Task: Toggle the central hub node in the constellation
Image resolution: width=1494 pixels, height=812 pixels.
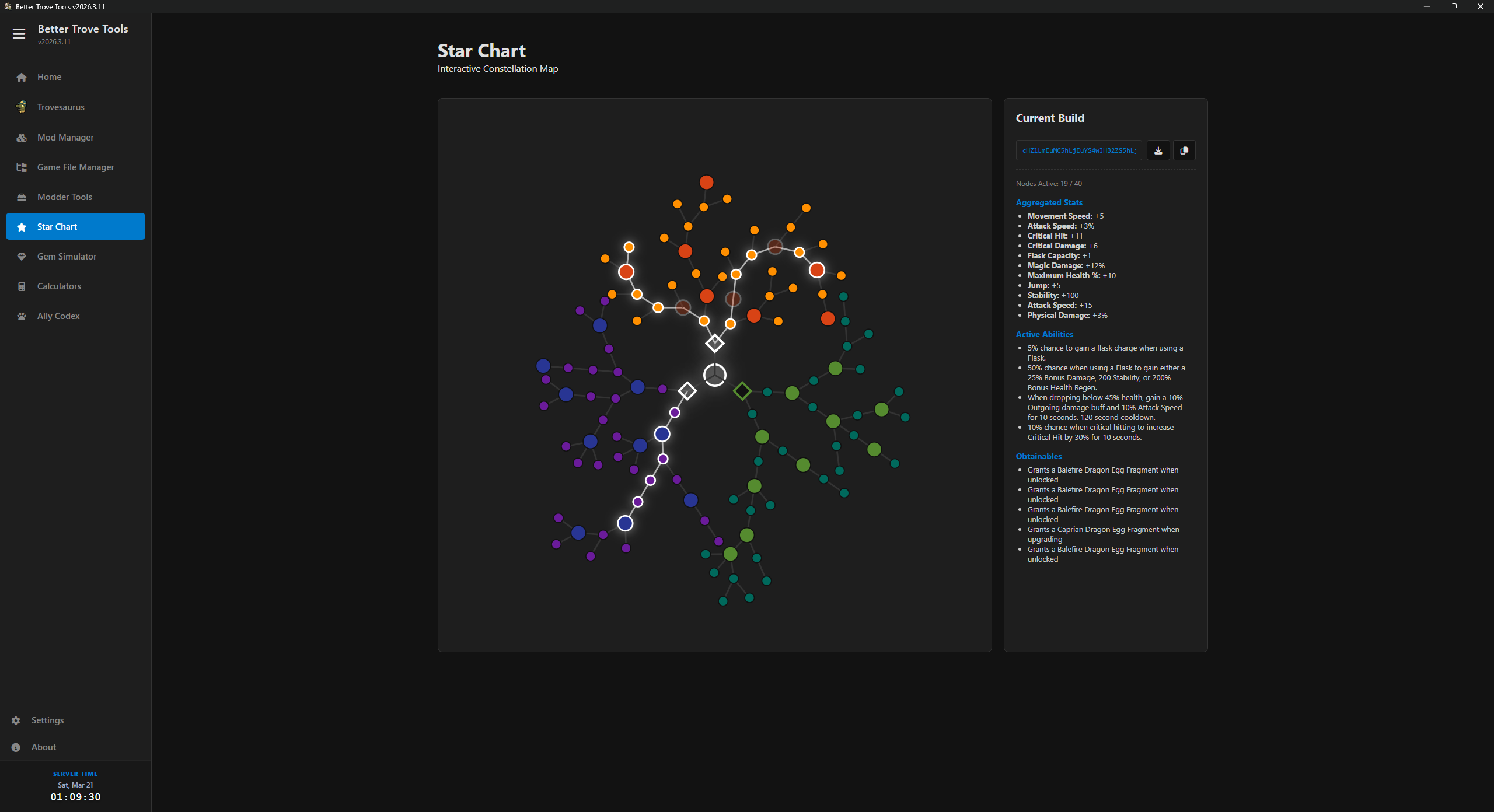Action: (x=714, y=375)
